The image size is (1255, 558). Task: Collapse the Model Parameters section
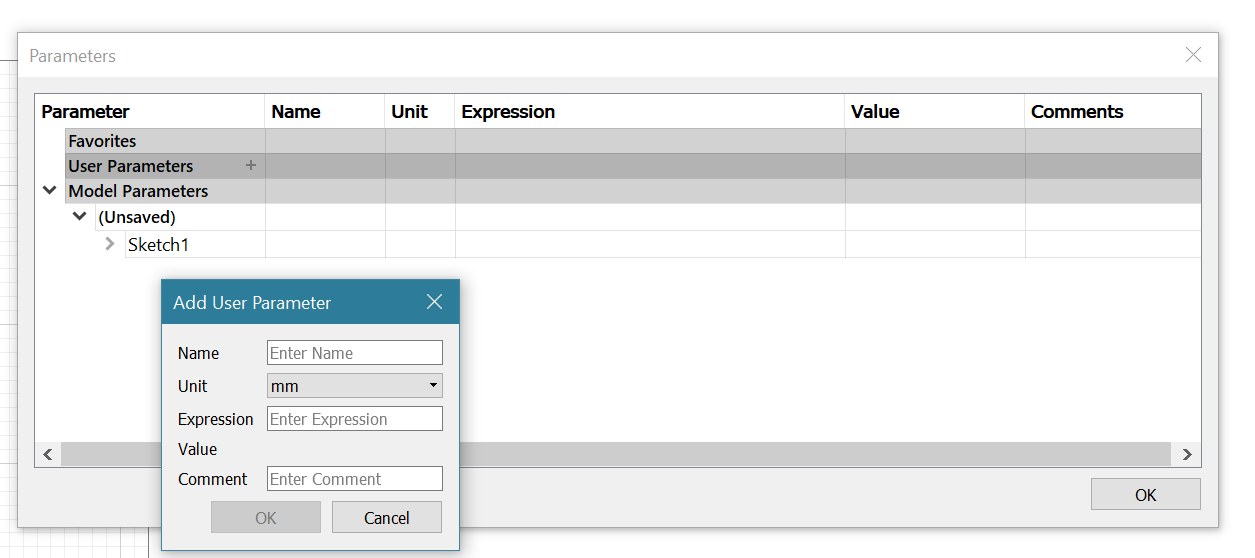pyautogui.click(x=50, y=191)
